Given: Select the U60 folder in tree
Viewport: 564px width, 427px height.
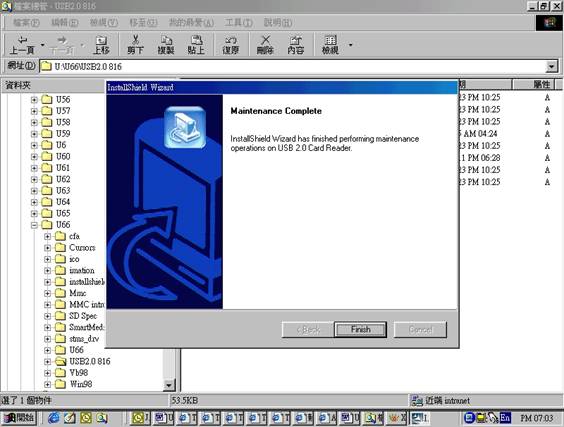Looking at the screenshot, I should (x=63, y=156).
